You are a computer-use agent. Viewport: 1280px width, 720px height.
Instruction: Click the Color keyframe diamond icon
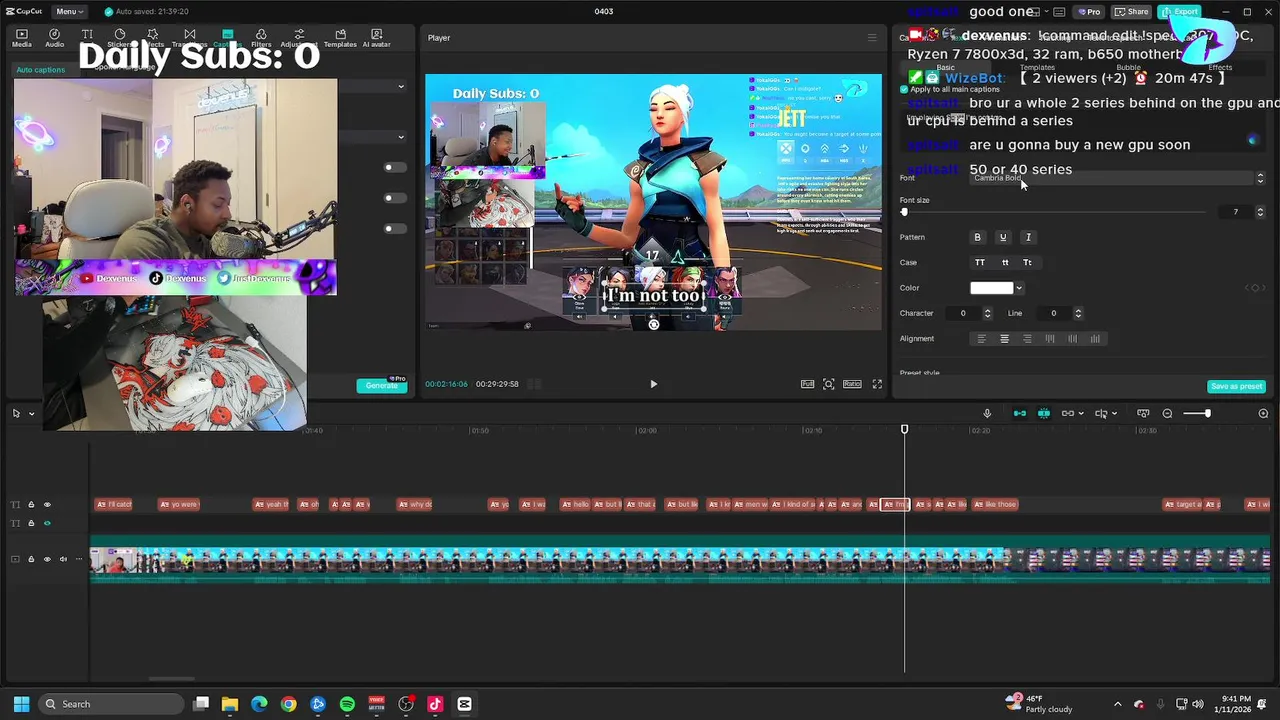1253,288
